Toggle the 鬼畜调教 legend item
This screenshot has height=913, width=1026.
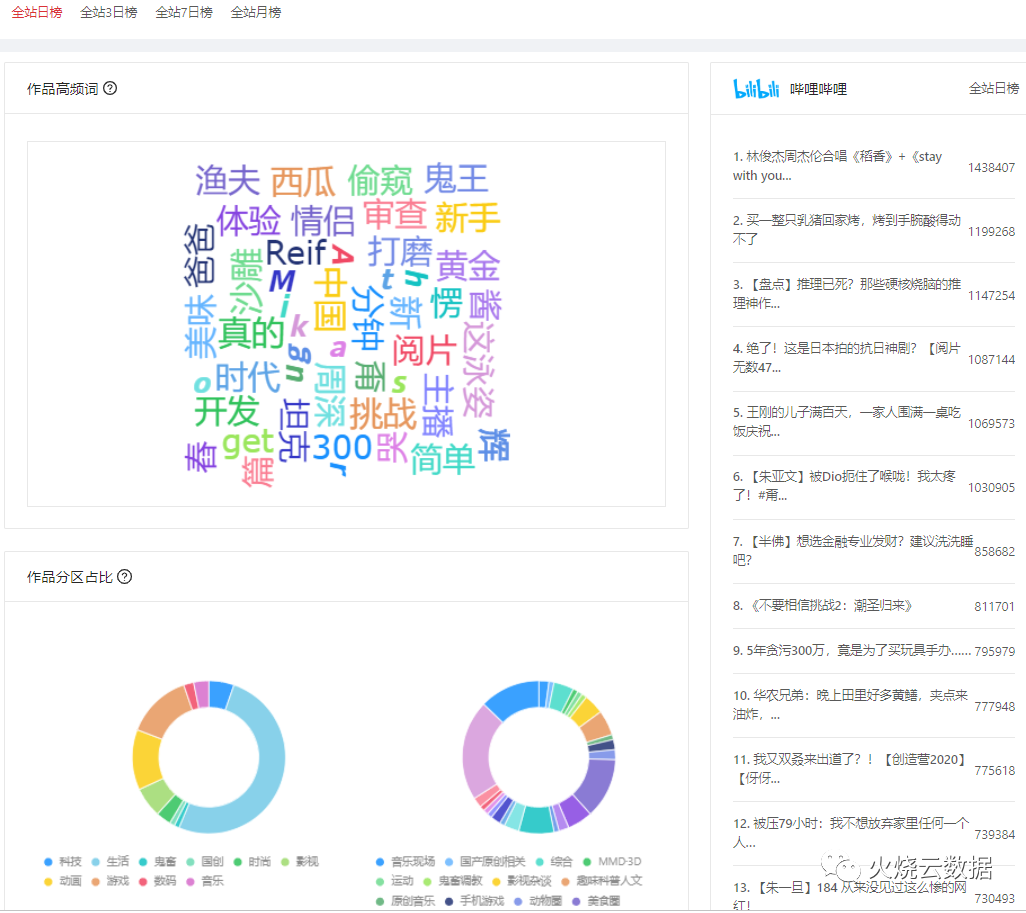click(452, 881)
